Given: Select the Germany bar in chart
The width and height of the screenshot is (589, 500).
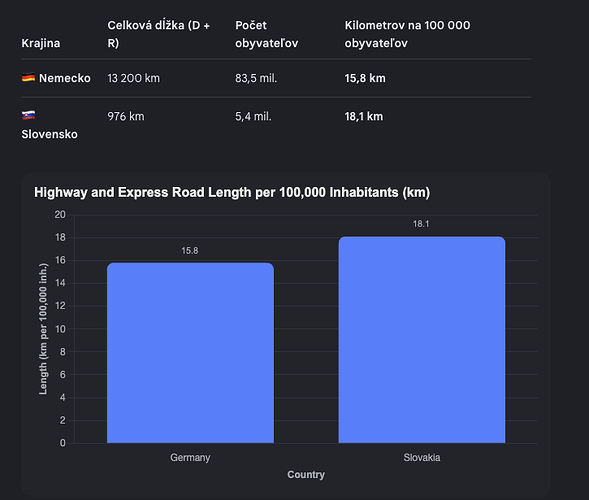Looking at the screenshot, I should tap(190, 353).
